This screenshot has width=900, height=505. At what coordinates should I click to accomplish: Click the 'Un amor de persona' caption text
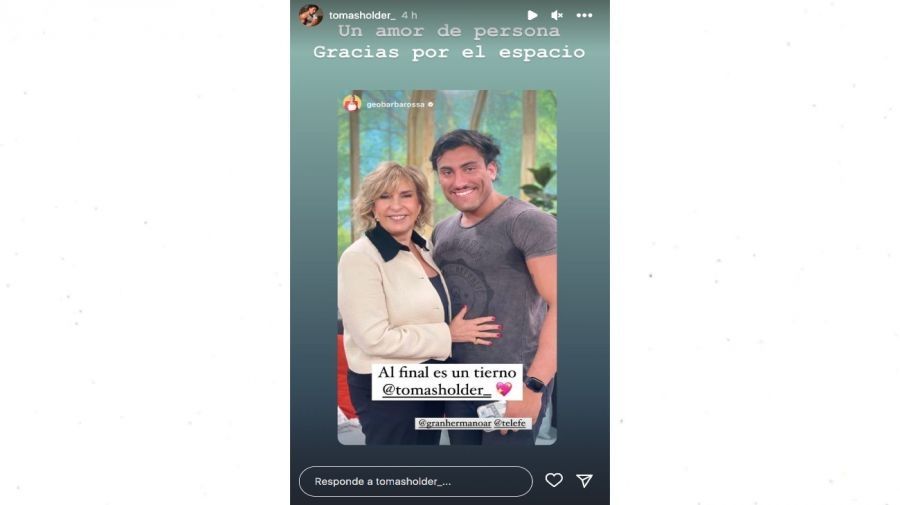point(449,31)
